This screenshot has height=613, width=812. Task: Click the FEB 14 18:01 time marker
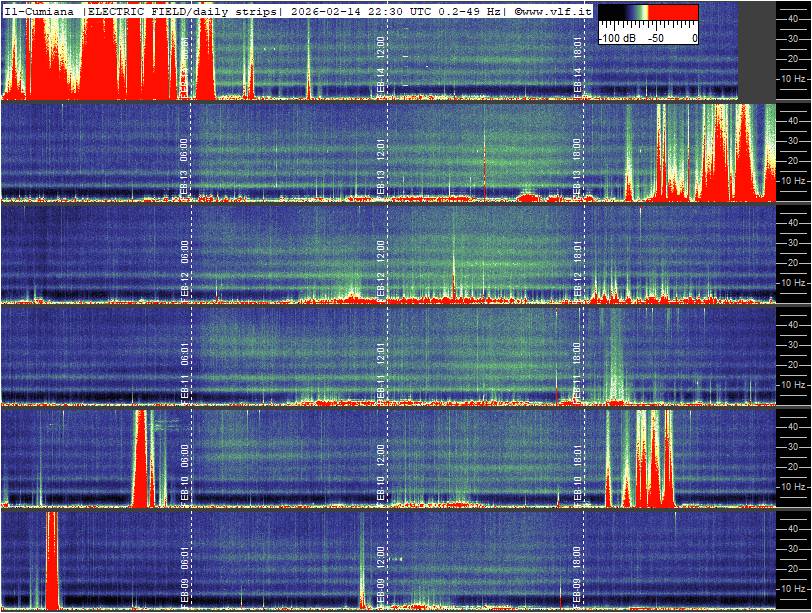pyautogui.click(x=577, y=67)
